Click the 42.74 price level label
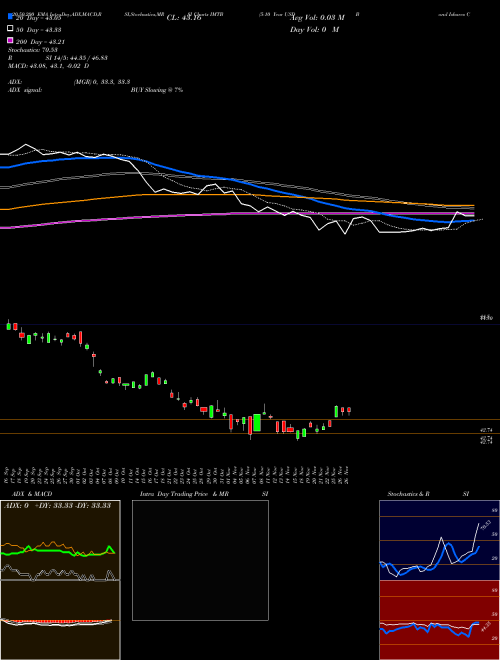 pyautogui.click(x=486, y=430)
